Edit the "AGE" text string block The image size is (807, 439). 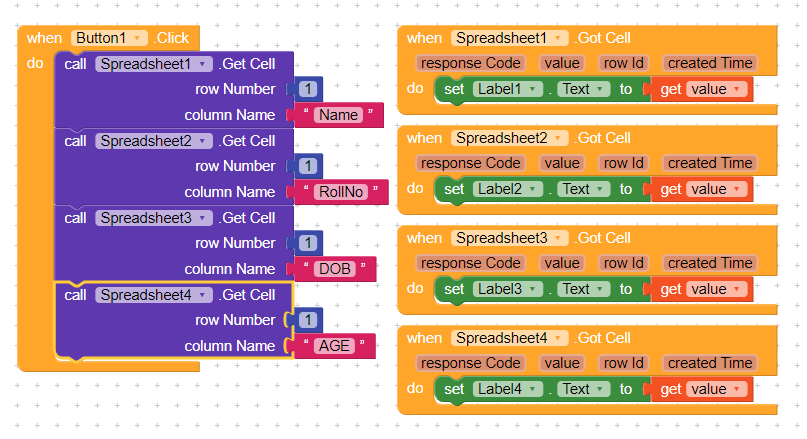click(x=334, y=346)
